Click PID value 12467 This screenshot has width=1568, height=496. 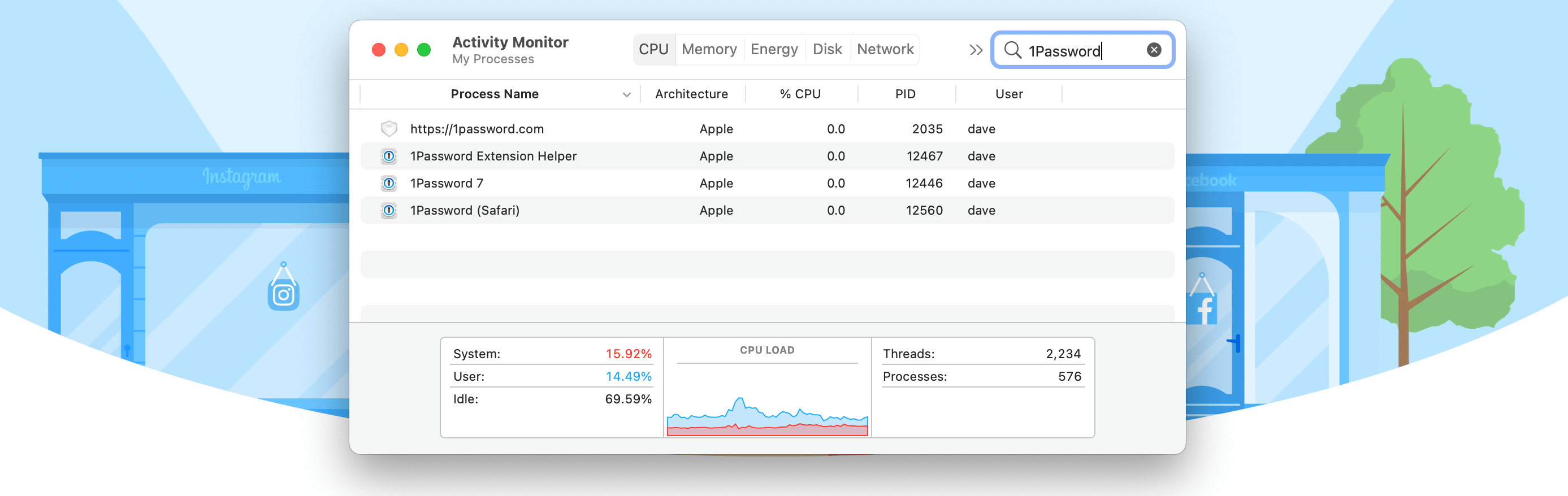924,156
